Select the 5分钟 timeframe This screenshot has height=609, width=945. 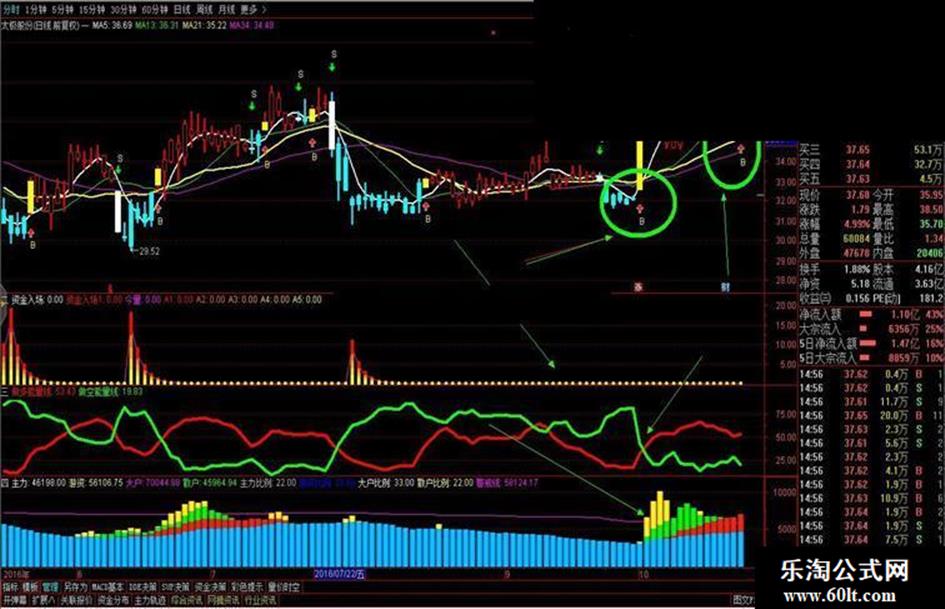click(63, 10)
